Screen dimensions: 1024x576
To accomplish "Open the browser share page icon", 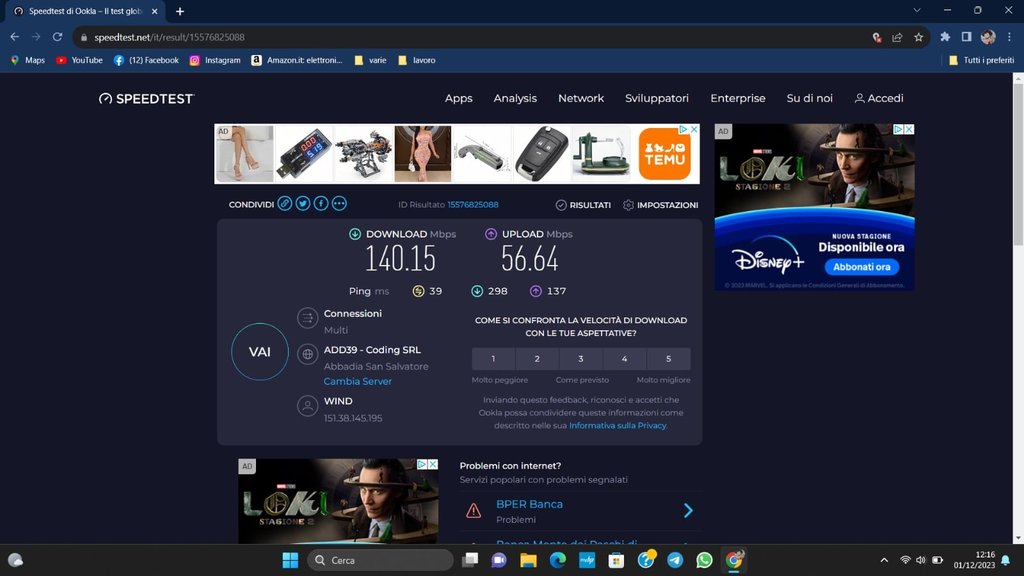I will pos(897,37).
